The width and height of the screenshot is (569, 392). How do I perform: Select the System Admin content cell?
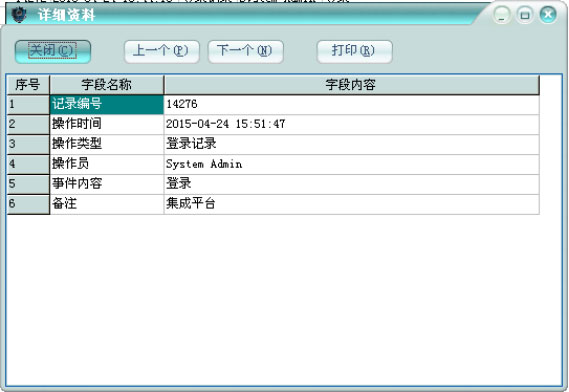point(351,164)
